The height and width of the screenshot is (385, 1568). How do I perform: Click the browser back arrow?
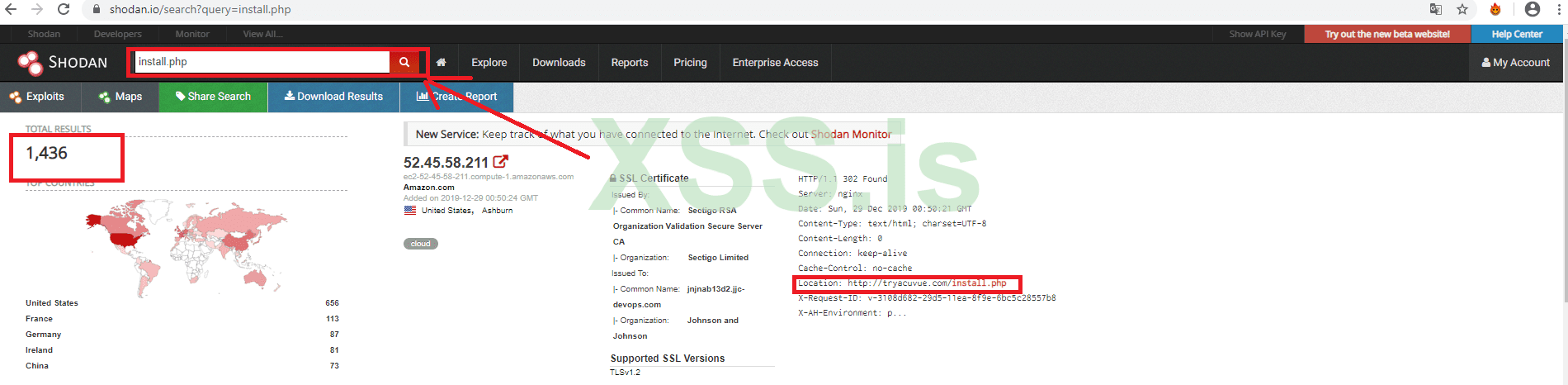click(x=11, y=9)
